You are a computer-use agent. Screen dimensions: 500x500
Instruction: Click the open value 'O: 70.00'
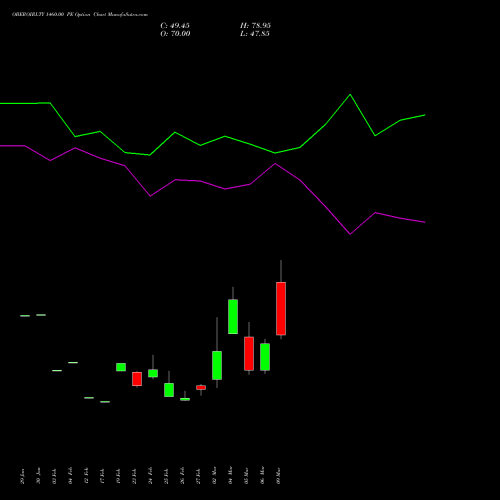pyautogui.click(x=175, y=34)
